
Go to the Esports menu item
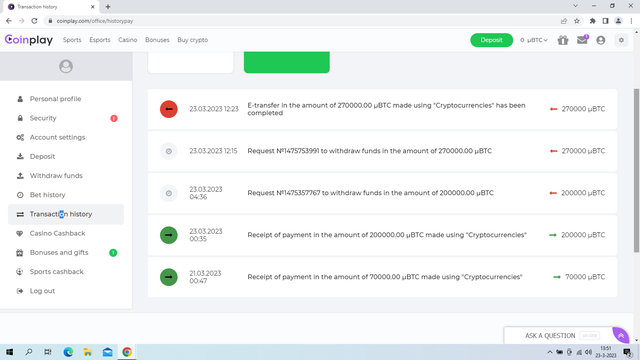[100, 40]
